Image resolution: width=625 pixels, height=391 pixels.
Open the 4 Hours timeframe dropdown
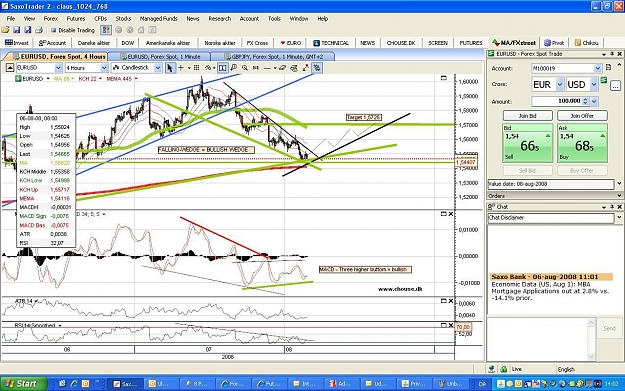(x=104, y=68)
